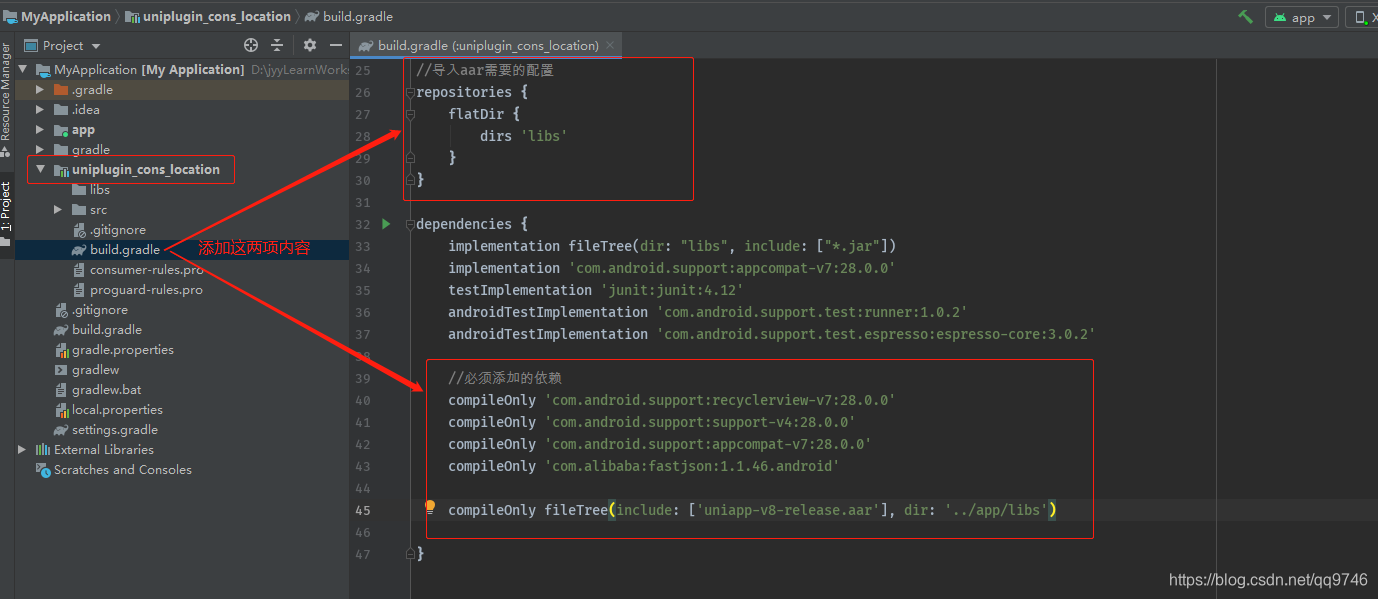Expand the gradle folder
This screenshot has height=599, width=1378.
click(40, 149)
